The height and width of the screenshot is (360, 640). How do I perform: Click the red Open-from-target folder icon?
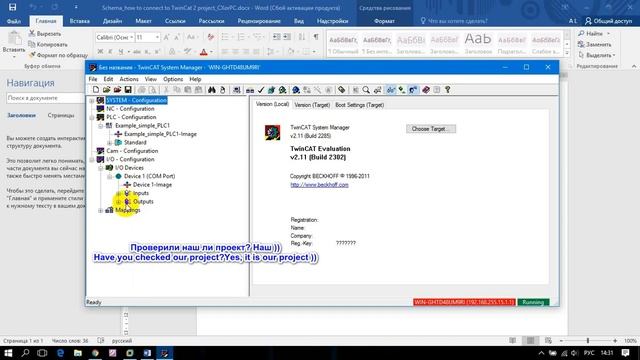pyautogui.click(x=117, y=90)
